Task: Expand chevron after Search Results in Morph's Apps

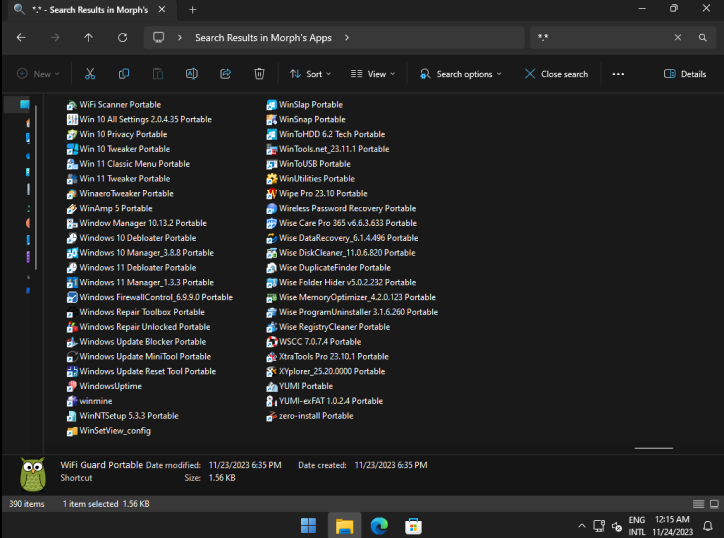Action: click(x=347, y=37)
